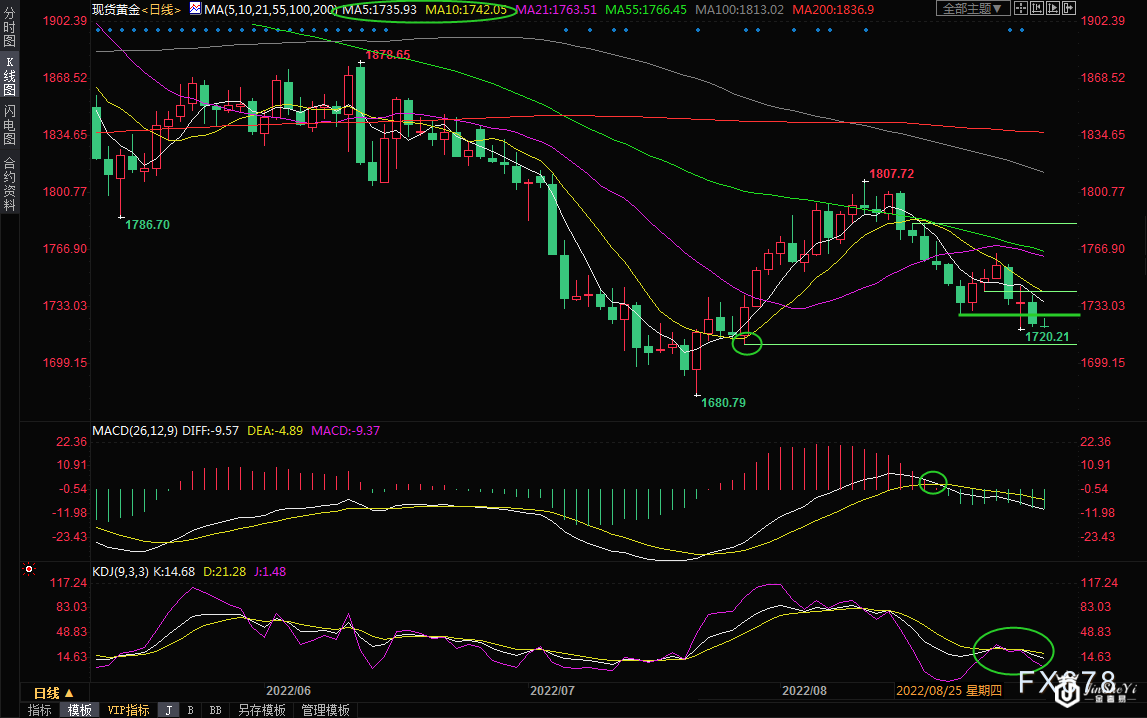Open the 合约资料 side tab
1147x718 pixels.
point(9,184)
